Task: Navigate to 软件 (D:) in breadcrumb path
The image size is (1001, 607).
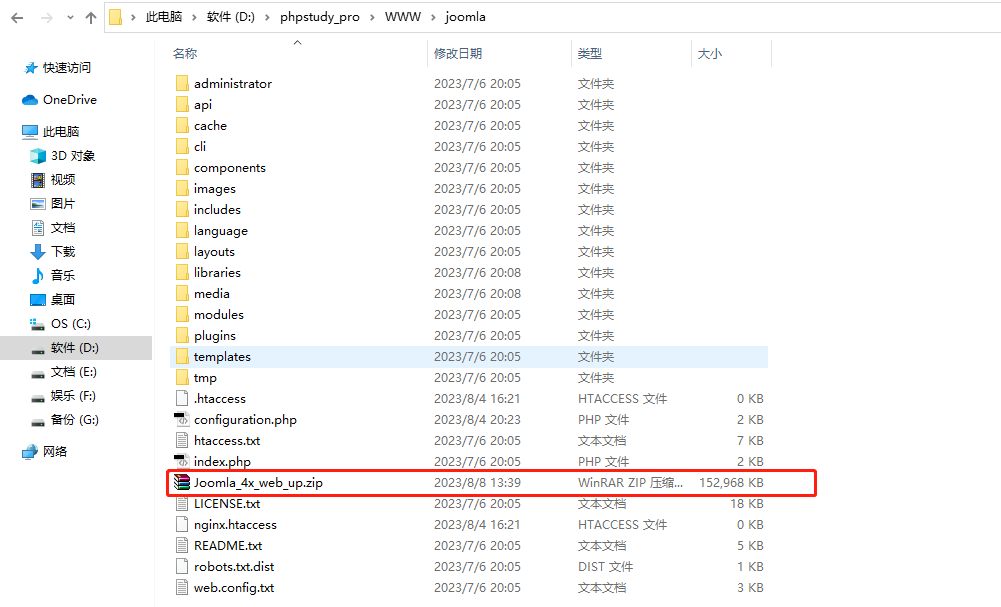Action: [230, 17]
